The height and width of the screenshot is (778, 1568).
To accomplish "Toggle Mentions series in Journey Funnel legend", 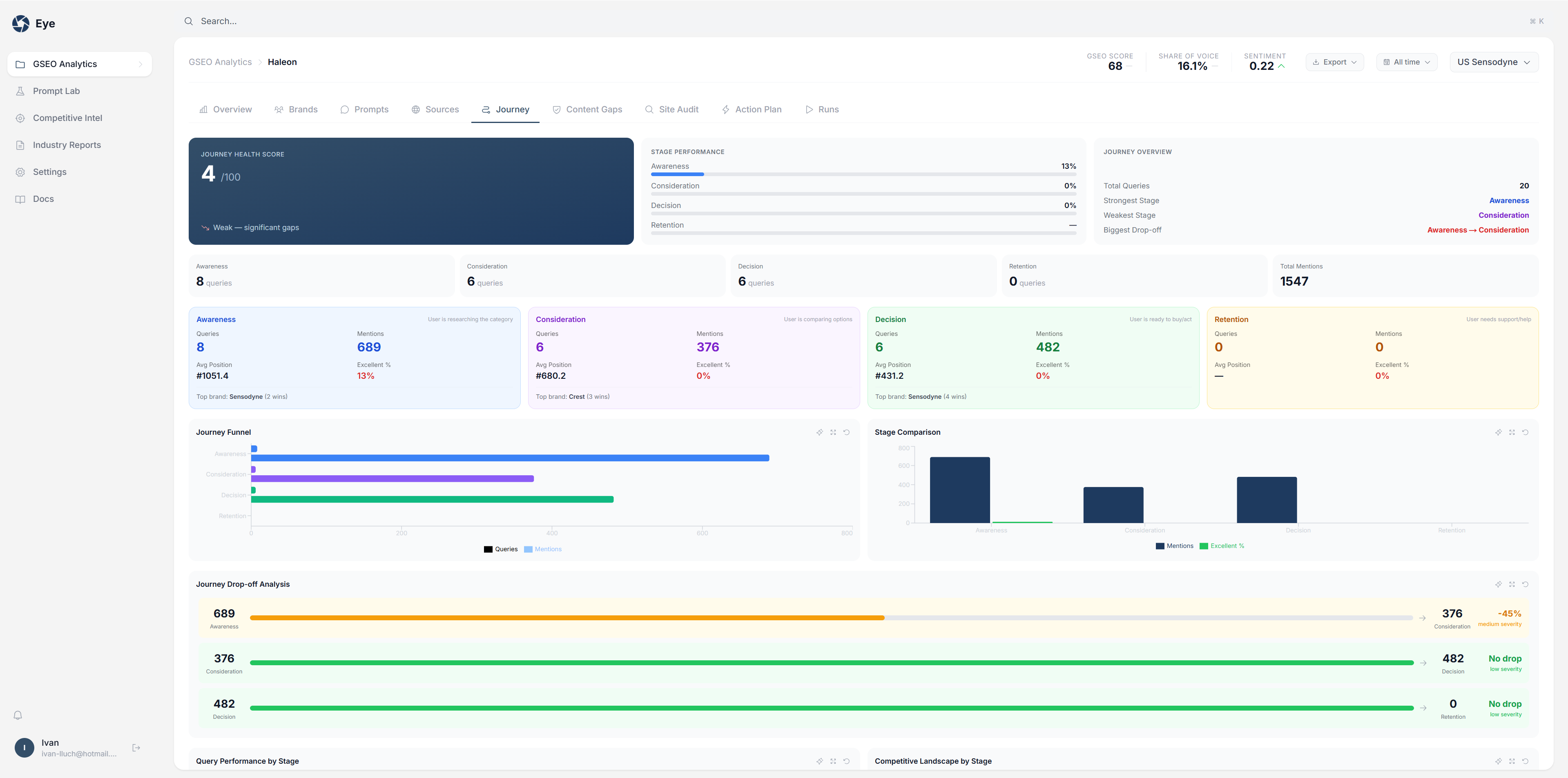I will (548, 549).
